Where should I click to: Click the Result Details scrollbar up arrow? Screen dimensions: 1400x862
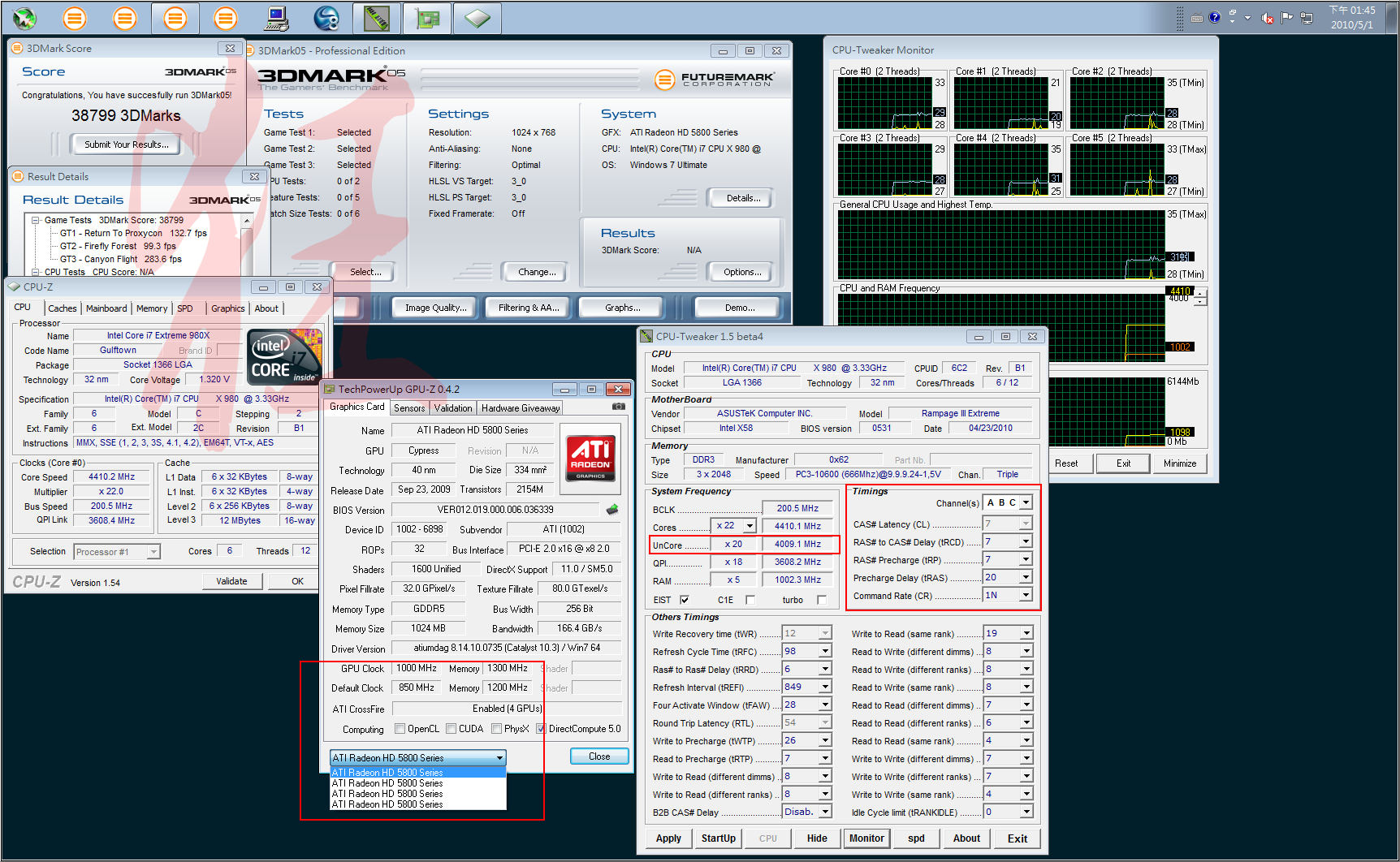(x=247, y=221)
